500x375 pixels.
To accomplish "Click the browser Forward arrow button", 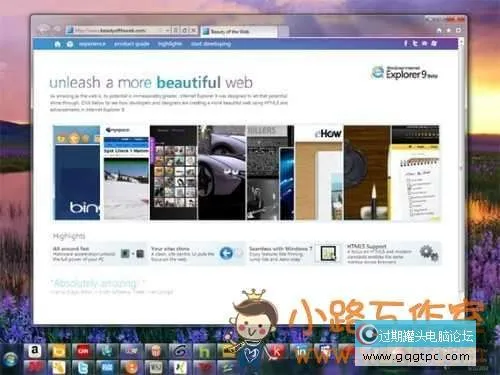I will pos(57,30).
